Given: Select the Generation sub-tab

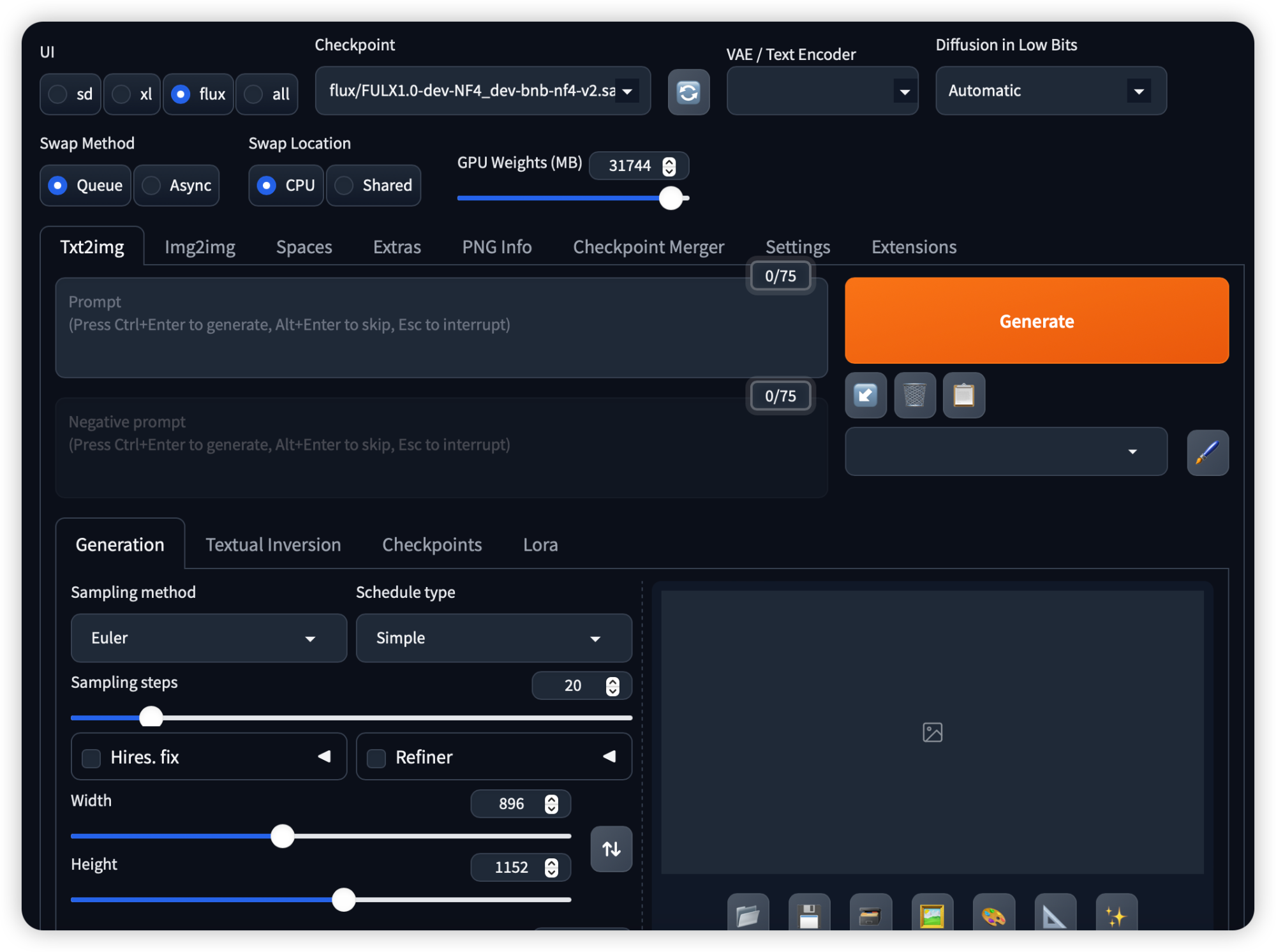Looking at the screenshot, I should tap(120, 544).
